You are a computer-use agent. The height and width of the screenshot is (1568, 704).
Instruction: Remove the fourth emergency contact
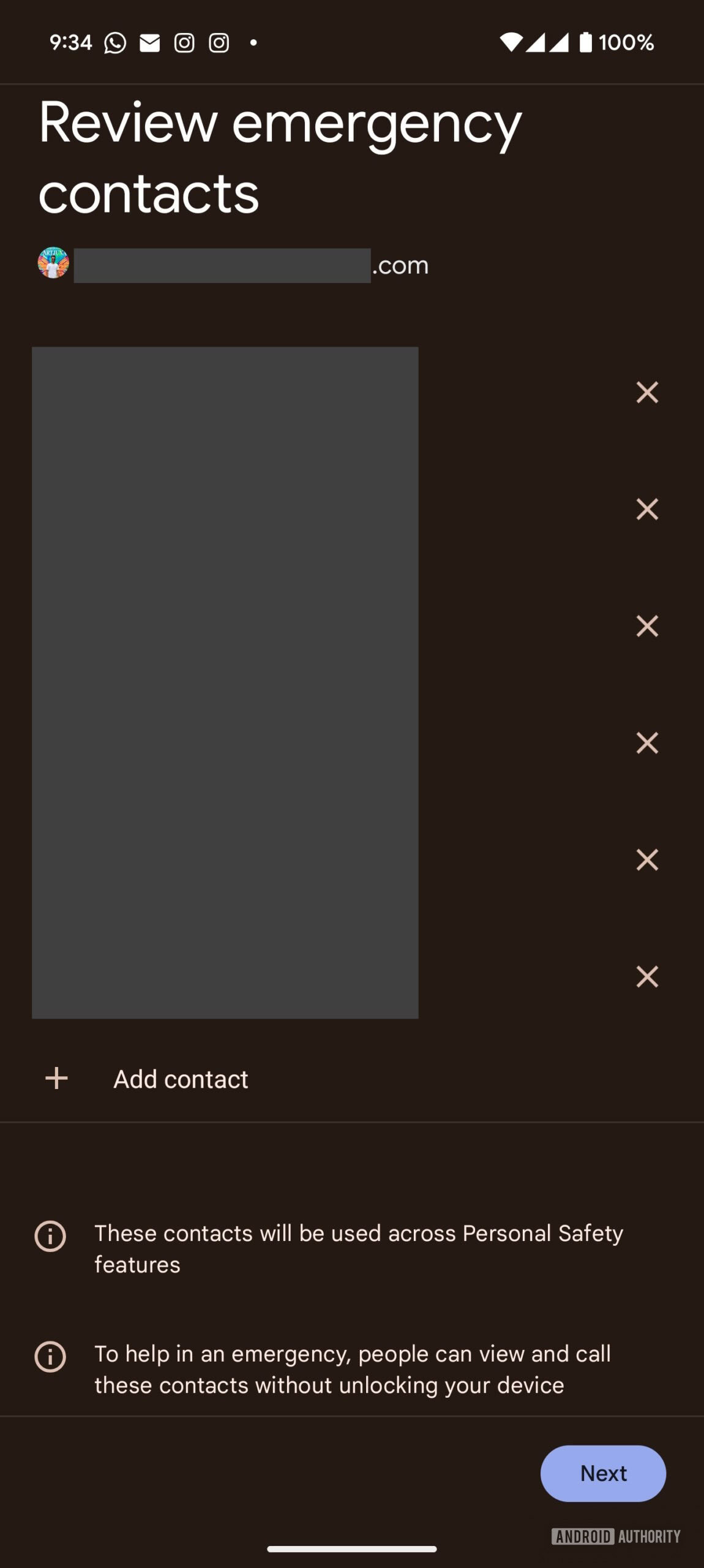coord(647,743)
